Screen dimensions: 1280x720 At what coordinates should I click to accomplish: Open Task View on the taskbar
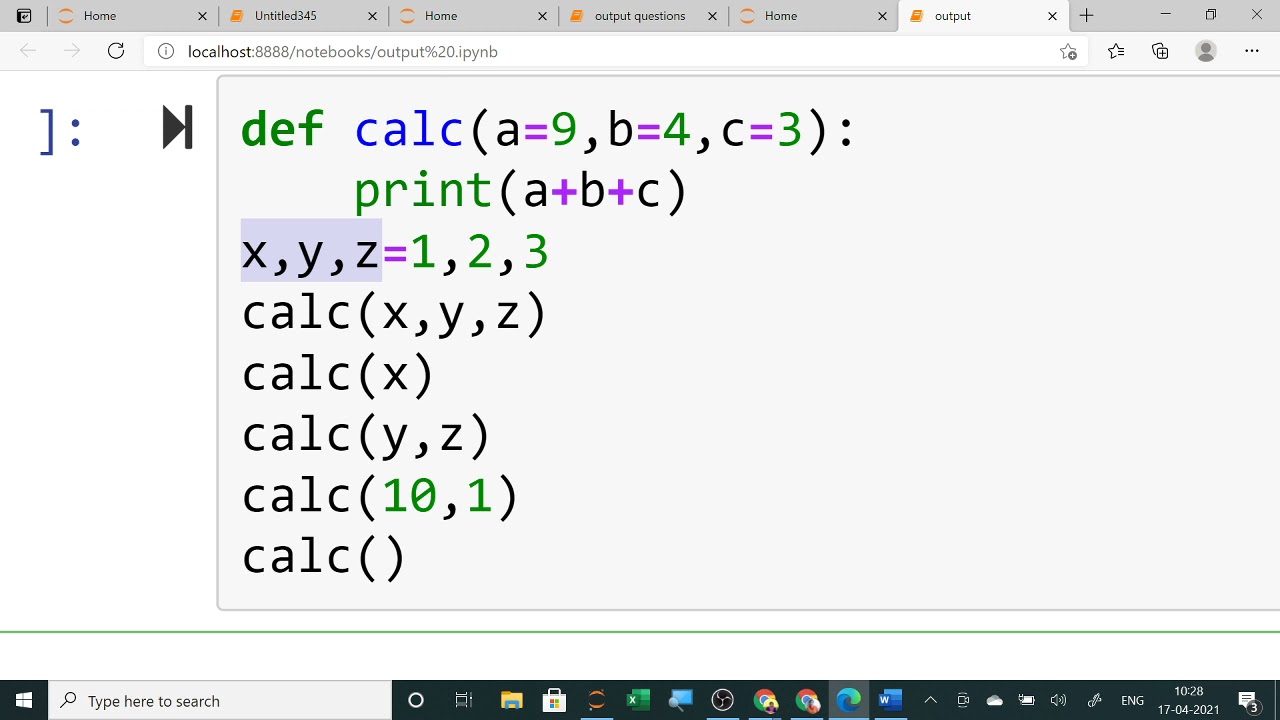[463, 700]
